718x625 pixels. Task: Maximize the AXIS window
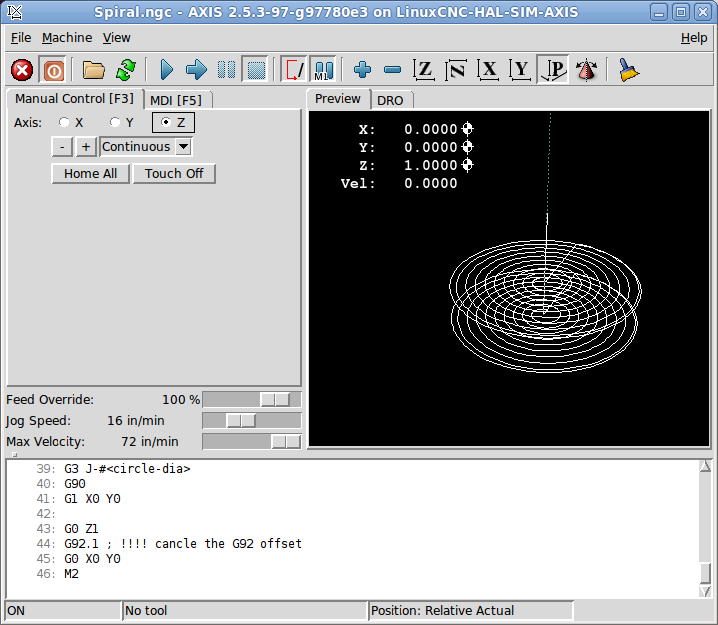point(681,12)
